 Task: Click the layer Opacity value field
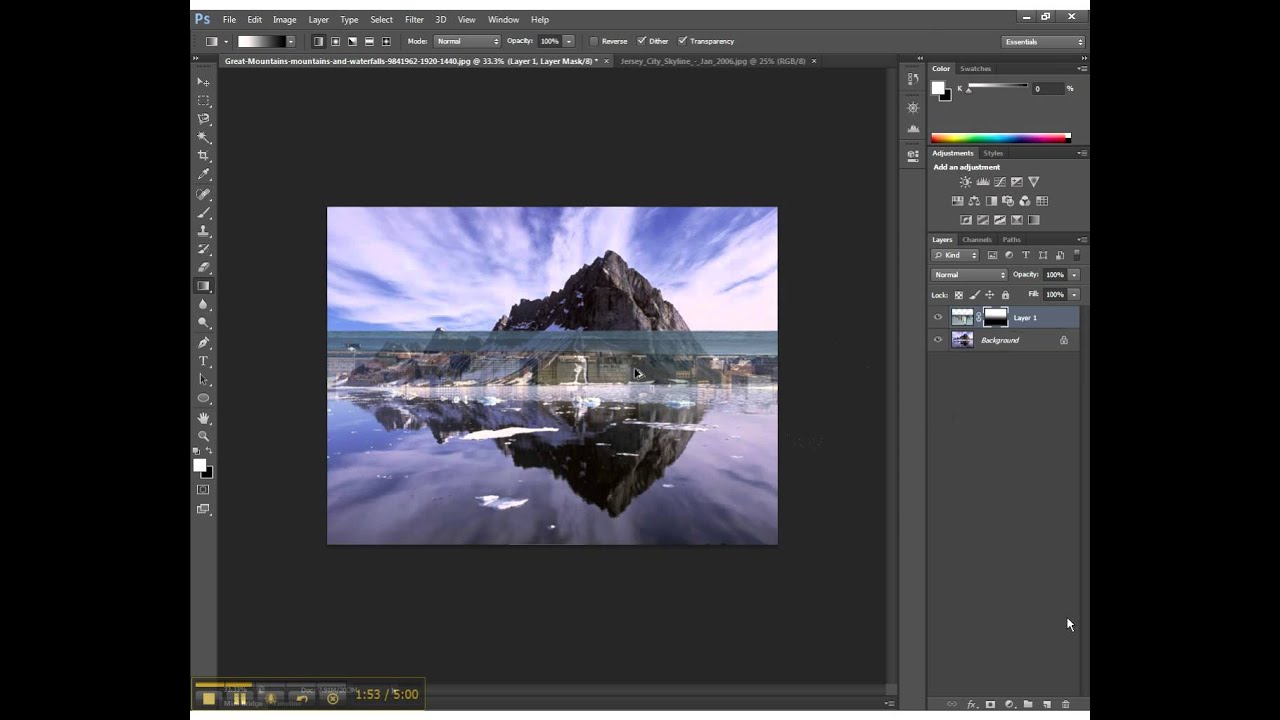1055,275
